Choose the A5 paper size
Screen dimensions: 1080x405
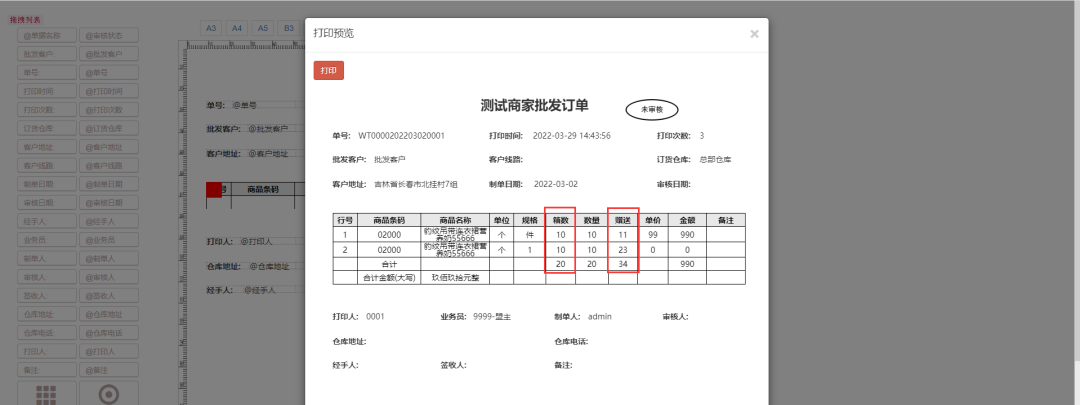click(x=264, y=28)
